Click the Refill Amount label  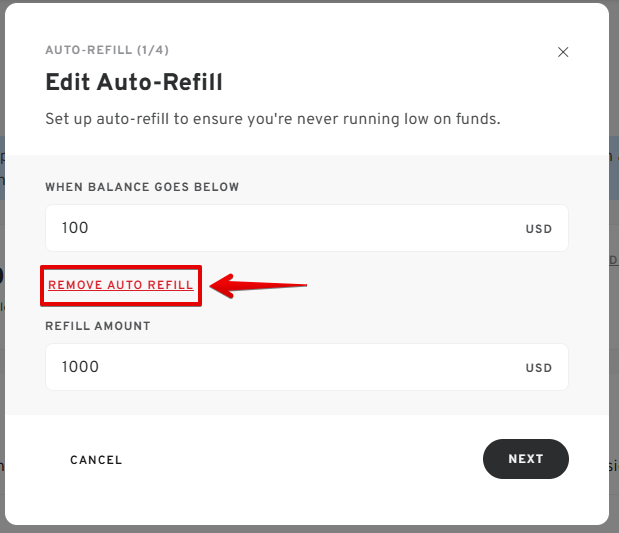pyautogui.click(x=98, y=326)
